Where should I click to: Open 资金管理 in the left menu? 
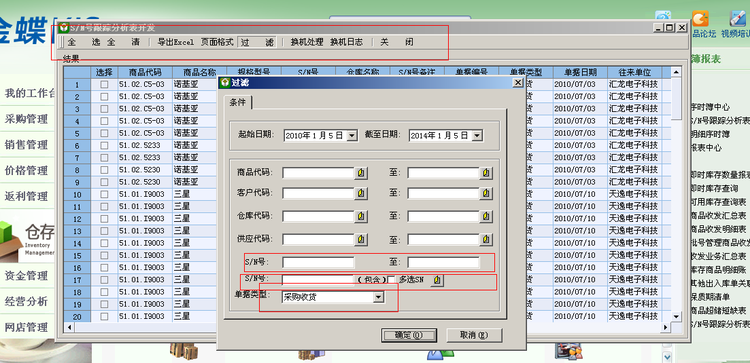click(x=26, y=275)
